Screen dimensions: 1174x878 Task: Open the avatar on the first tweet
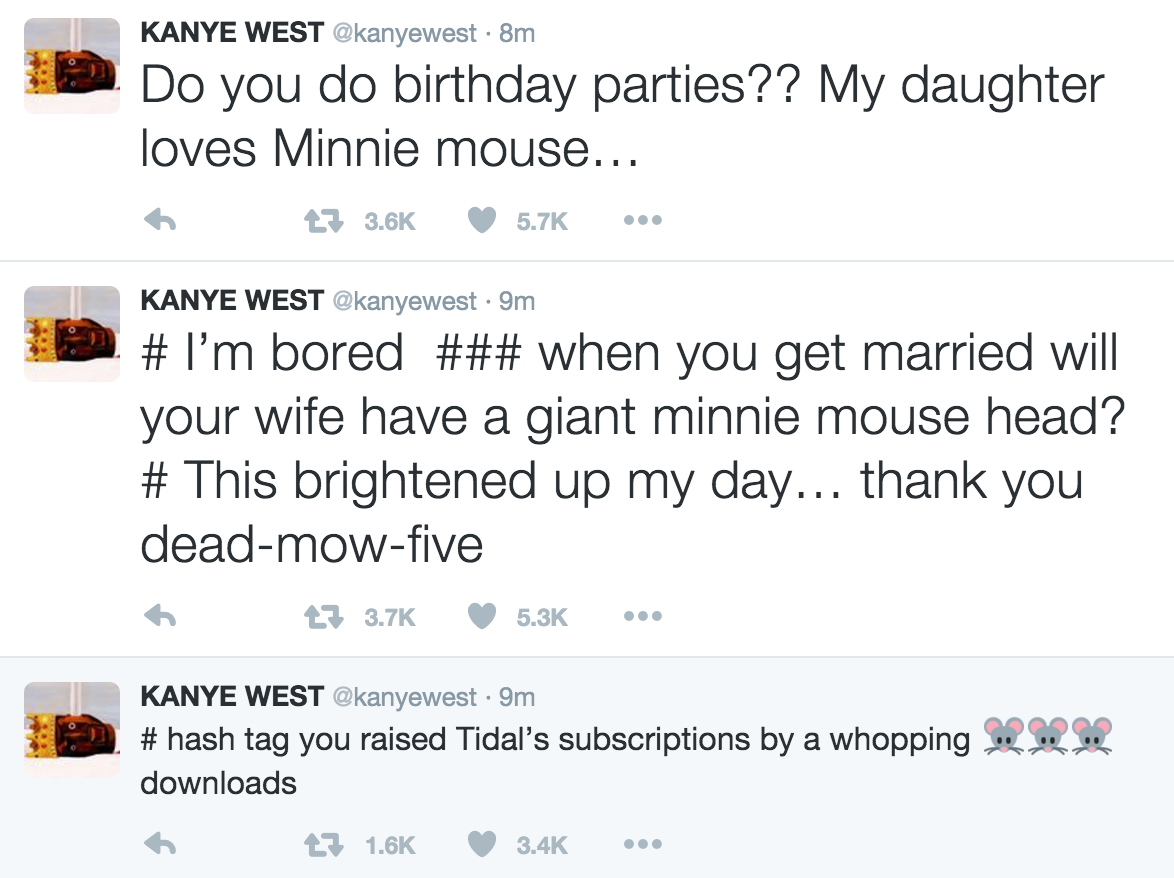coord(71,66)
